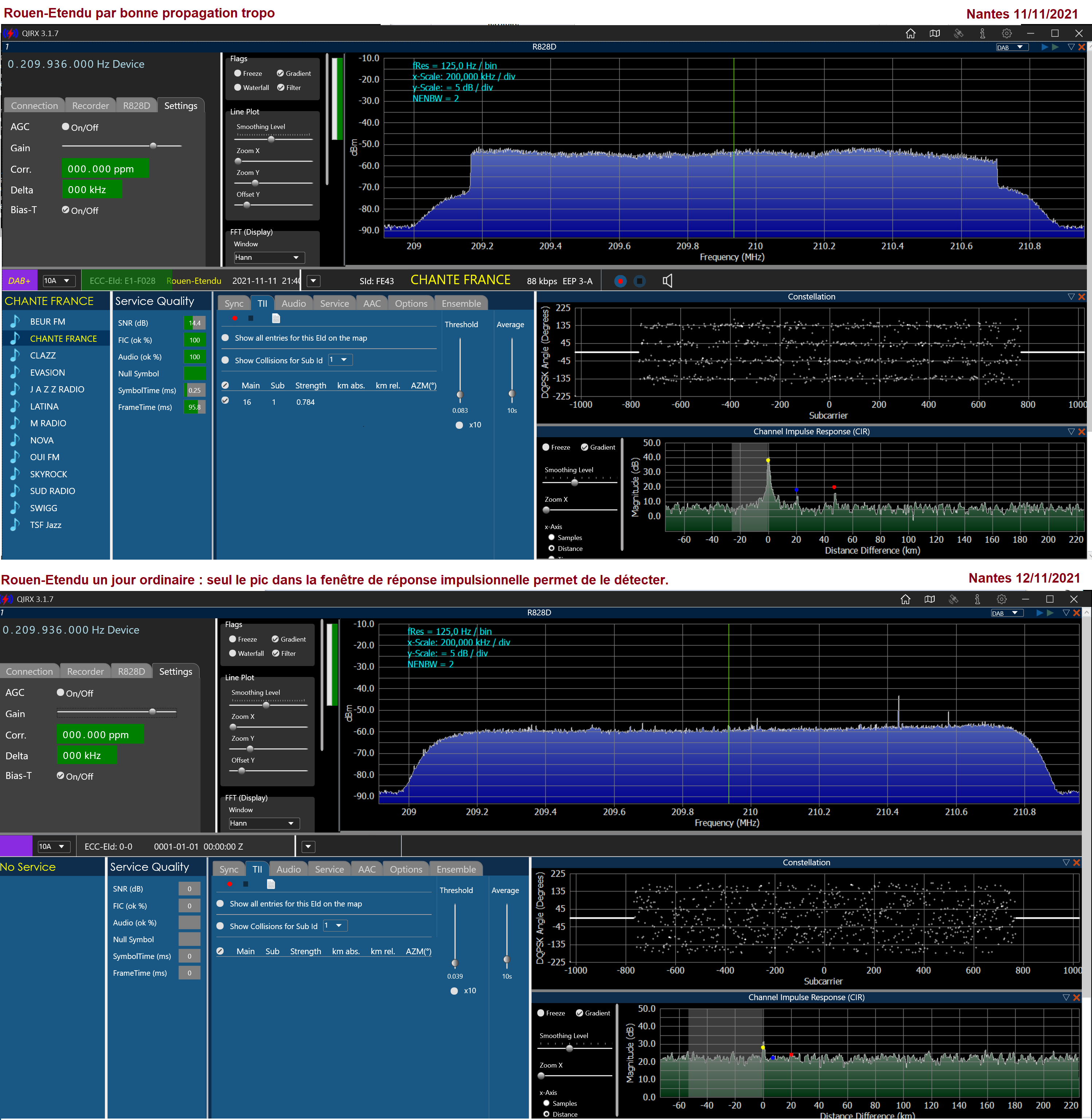Open the info icon in No Service window
1092x1120 pixels.
click(977, 599)
